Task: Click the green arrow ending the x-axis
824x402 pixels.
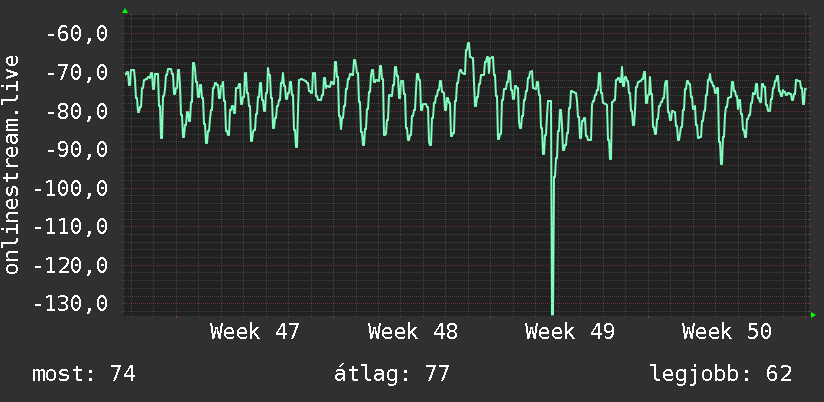Action: pyautogui.click(x=813, y=315)
